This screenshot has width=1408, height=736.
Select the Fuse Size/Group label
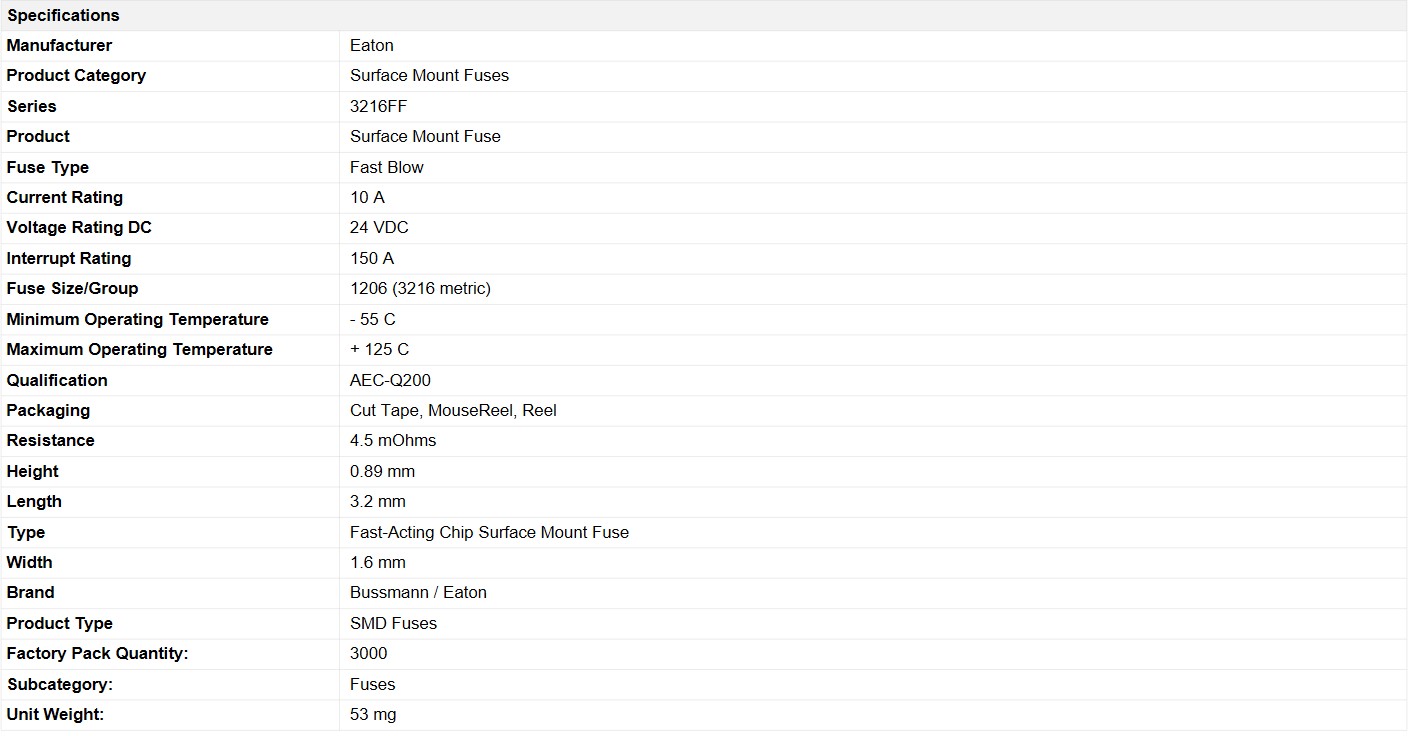pyautogui.click(x=73, y=288)
